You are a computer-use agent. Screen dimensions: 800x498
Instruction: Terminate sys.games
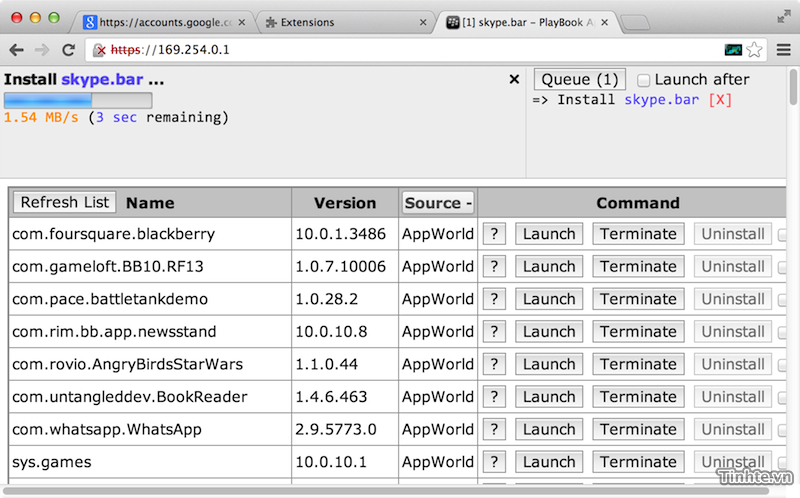(638, 462)
